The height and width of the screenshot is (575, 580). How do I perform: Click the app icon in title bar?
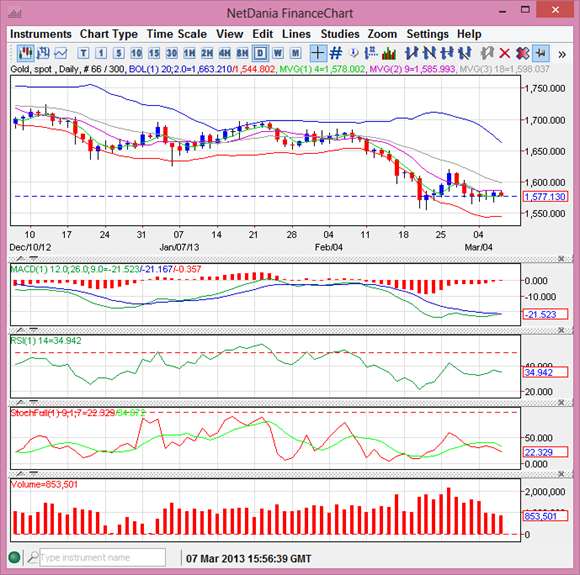[x=14, y=14]
